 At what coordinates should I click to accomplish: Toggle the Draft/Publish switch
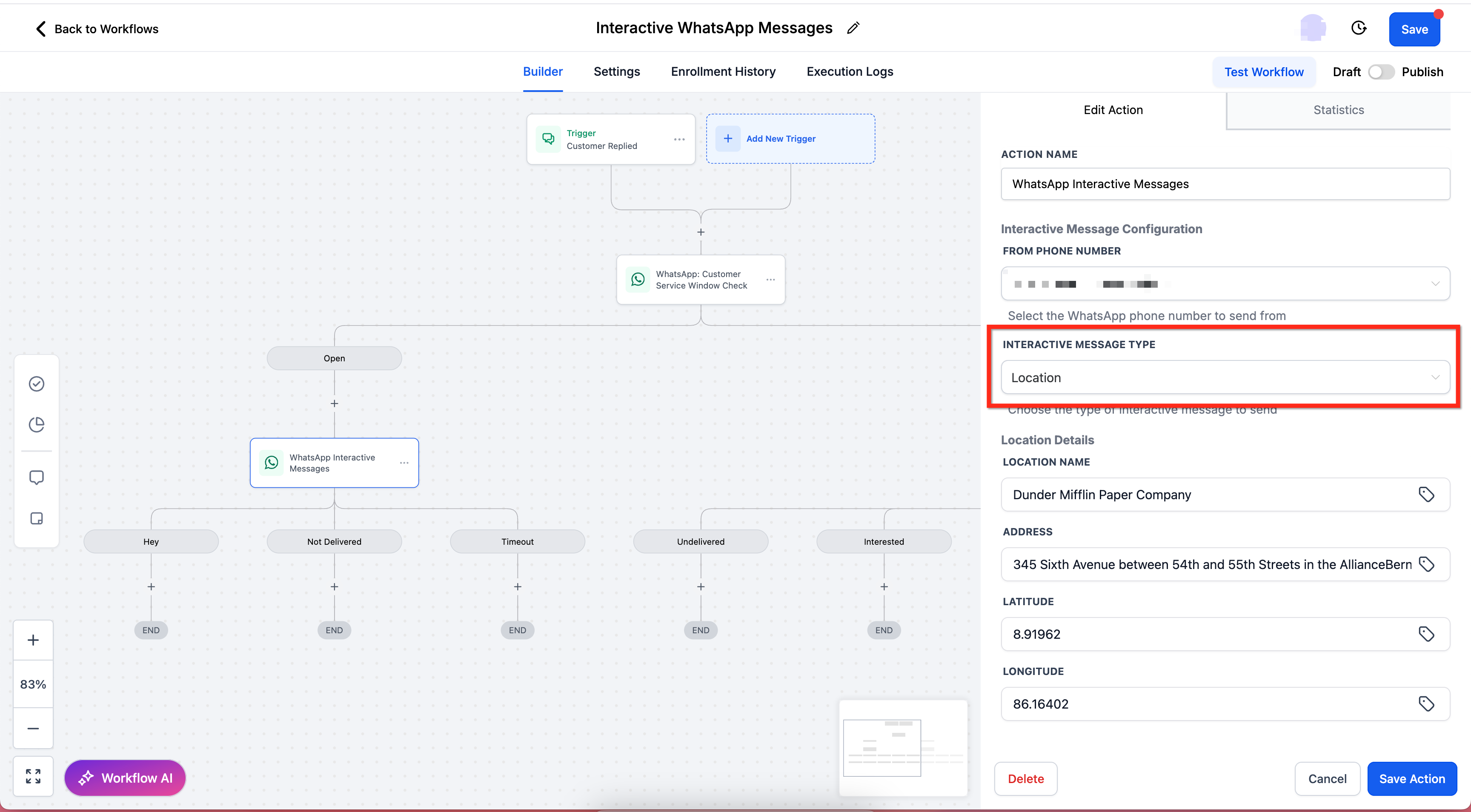click(x=1381, y=72)
